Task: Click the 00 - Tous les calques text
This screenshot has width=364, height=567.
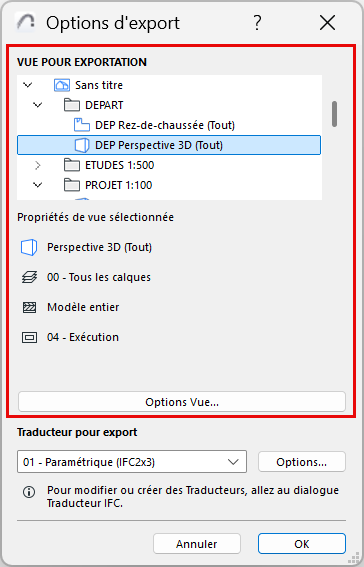Action: [x=99, y=277]
